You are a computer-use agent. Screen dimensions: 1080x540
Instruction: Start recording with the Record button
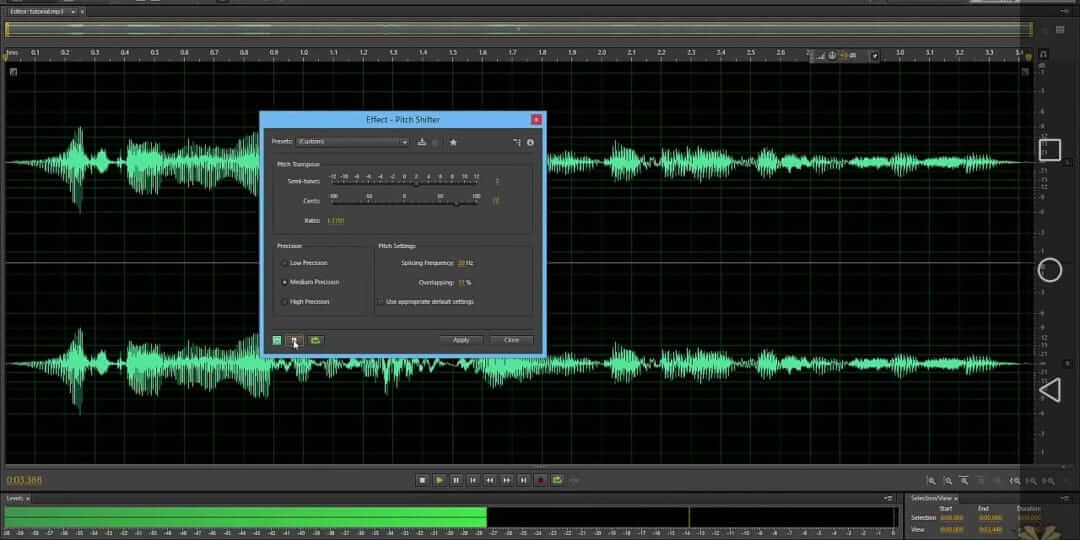coord(541,480)
